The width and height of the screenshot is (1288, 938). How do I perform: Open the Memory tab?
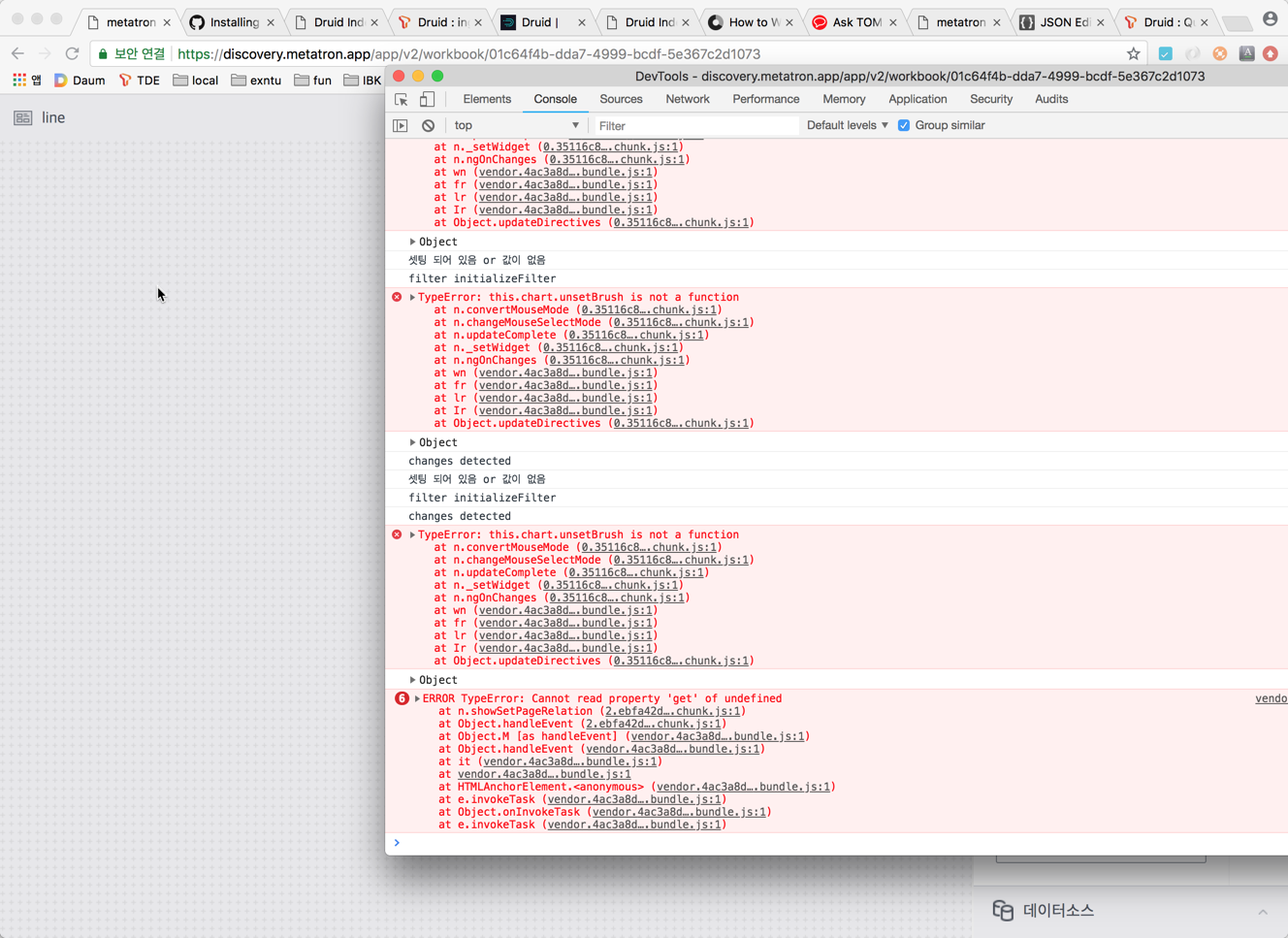click(x=844, y=99)
